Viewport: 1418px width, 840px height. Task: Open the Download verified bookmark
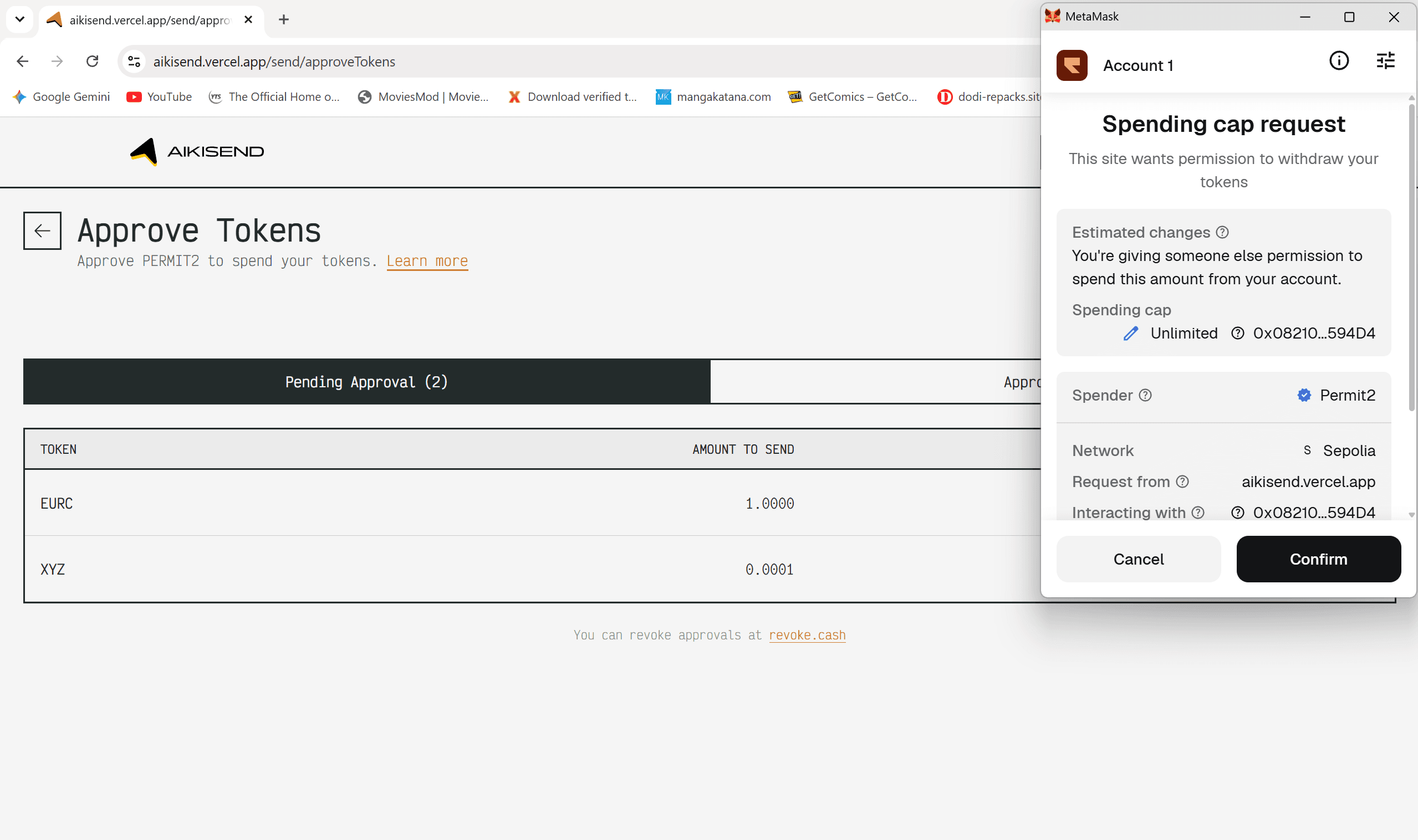click(573, 97)
